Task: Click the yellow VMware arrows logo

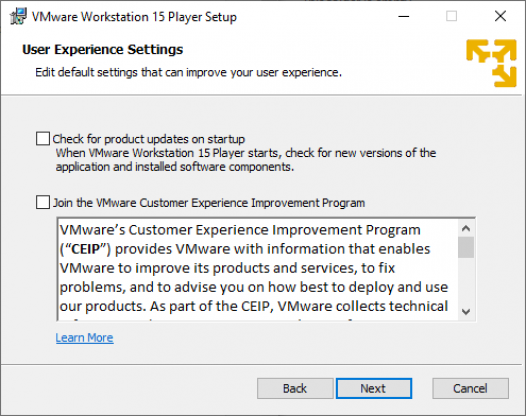Action: click(x=491, y=63)
